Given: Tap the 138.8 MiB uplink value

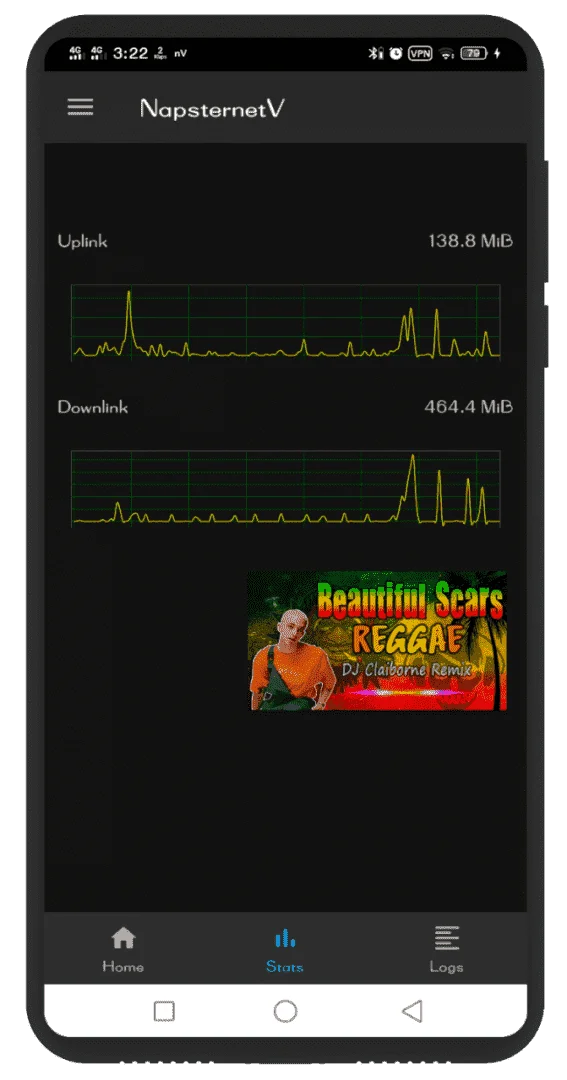Looking at the screenshot, I should [471, 241].
